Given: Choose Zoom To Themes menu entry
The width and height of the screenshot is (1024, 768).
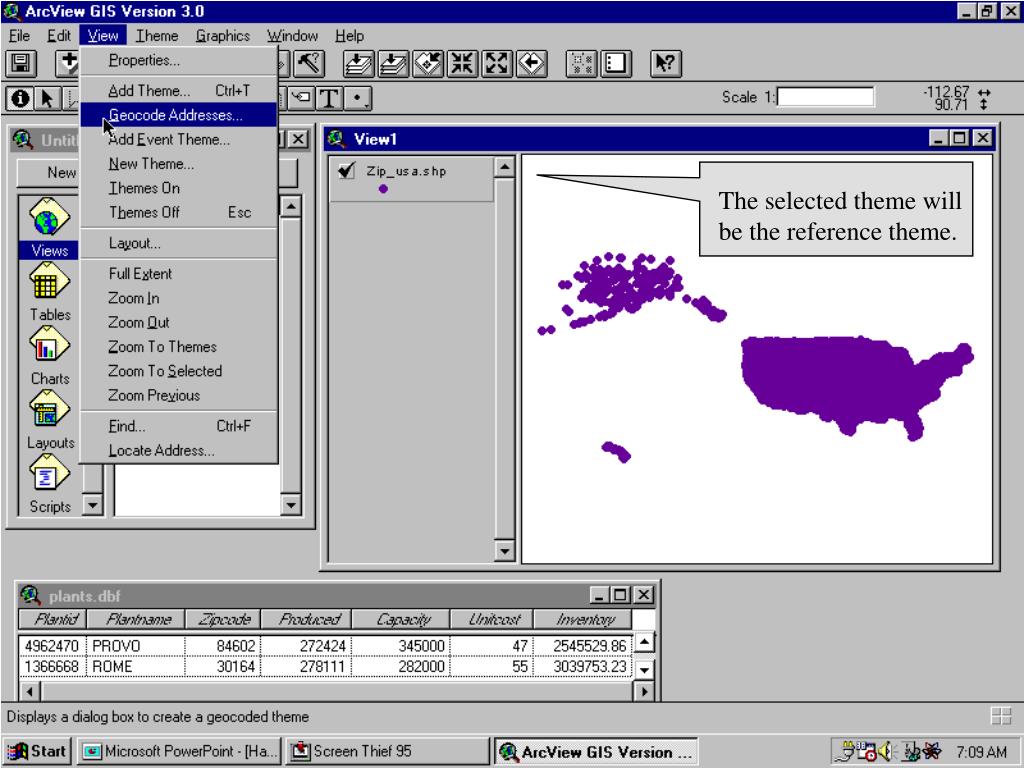Looking at the screenshot, I should click(x=178, y=347).
